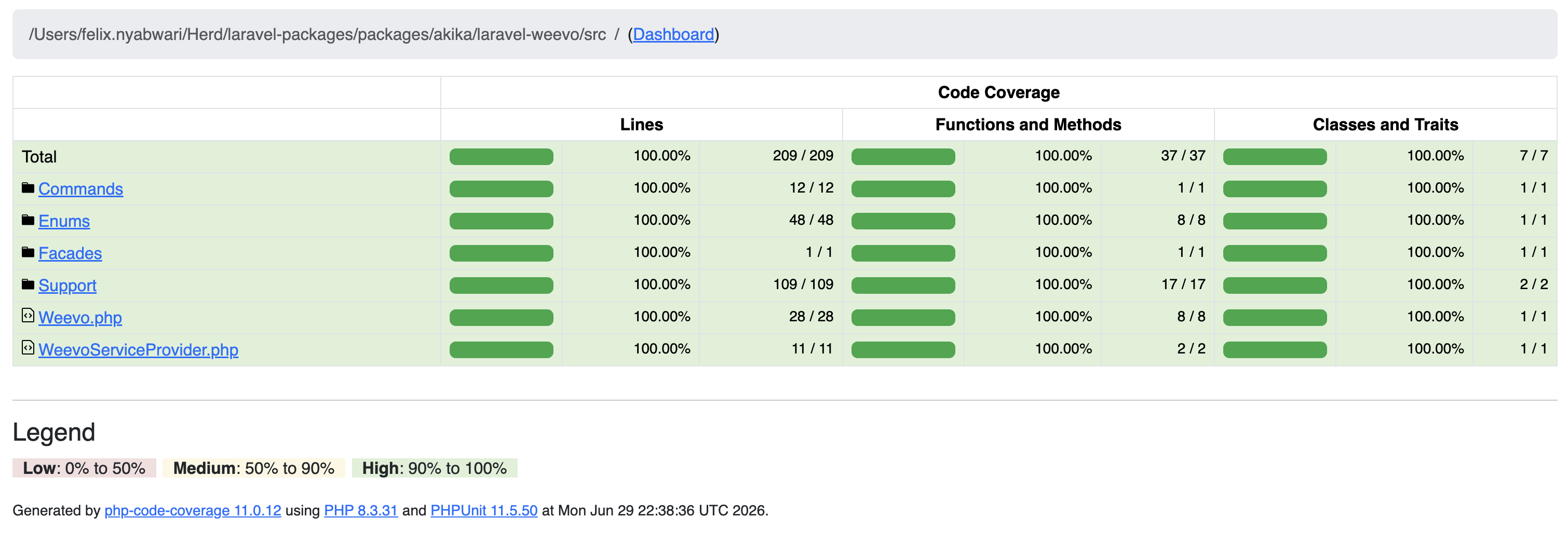Click the Total row lines coverage bar
This screenshot has width=1568, height=545.
502,157
